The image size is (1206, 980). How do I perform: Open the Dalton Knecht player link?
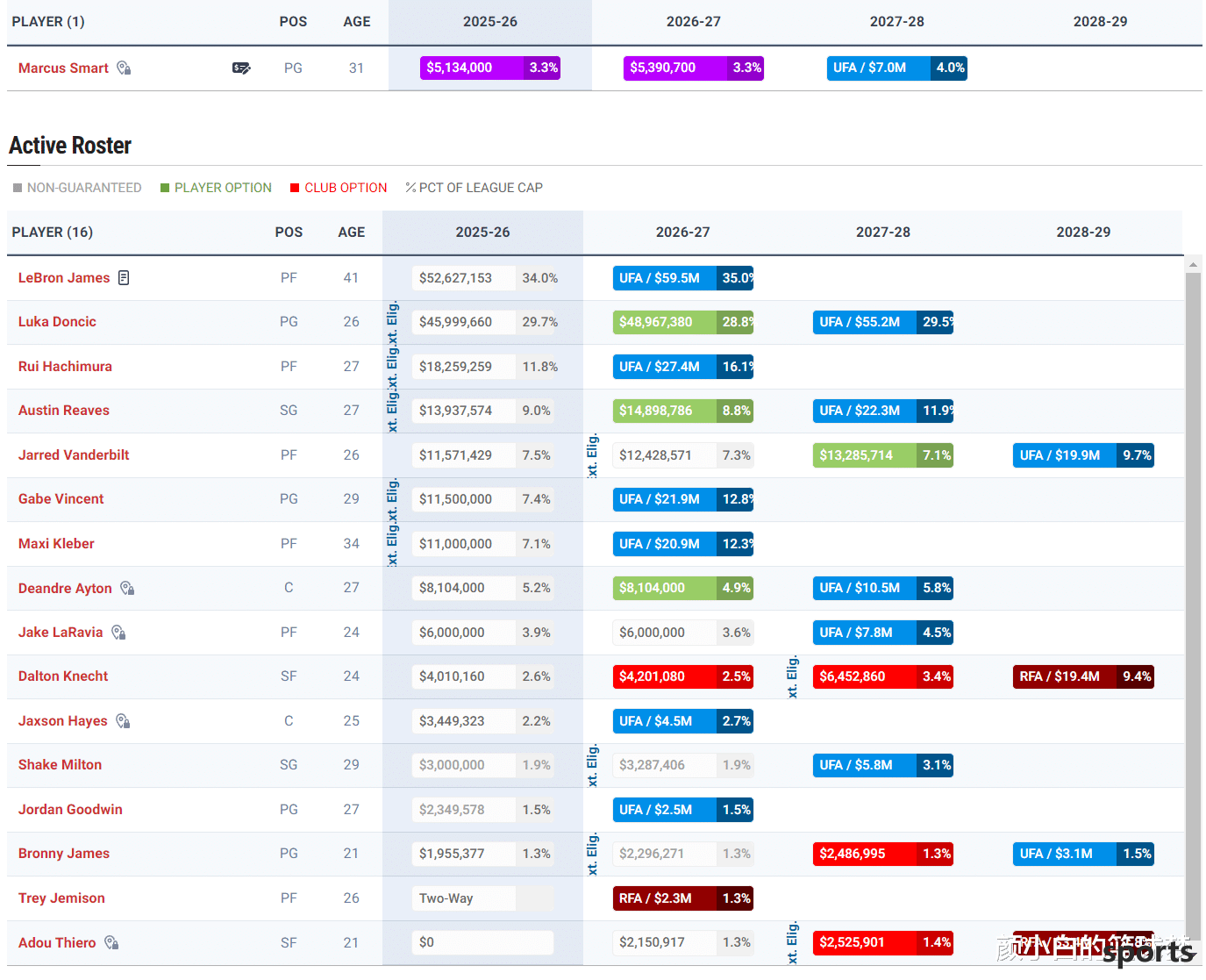[63, 676]
